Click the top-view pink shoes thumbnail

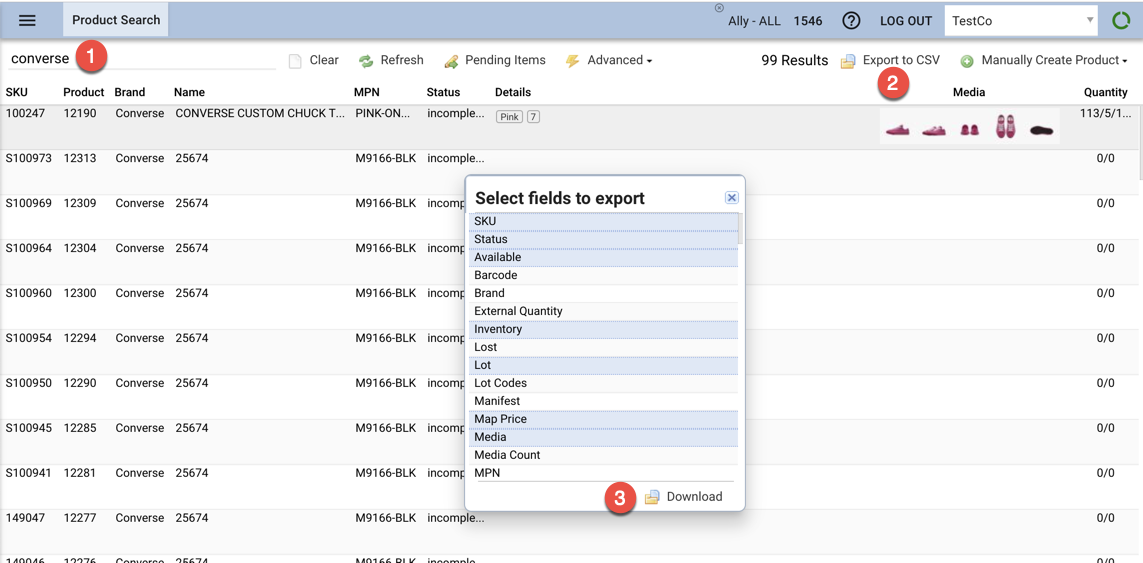[1005, 127]
